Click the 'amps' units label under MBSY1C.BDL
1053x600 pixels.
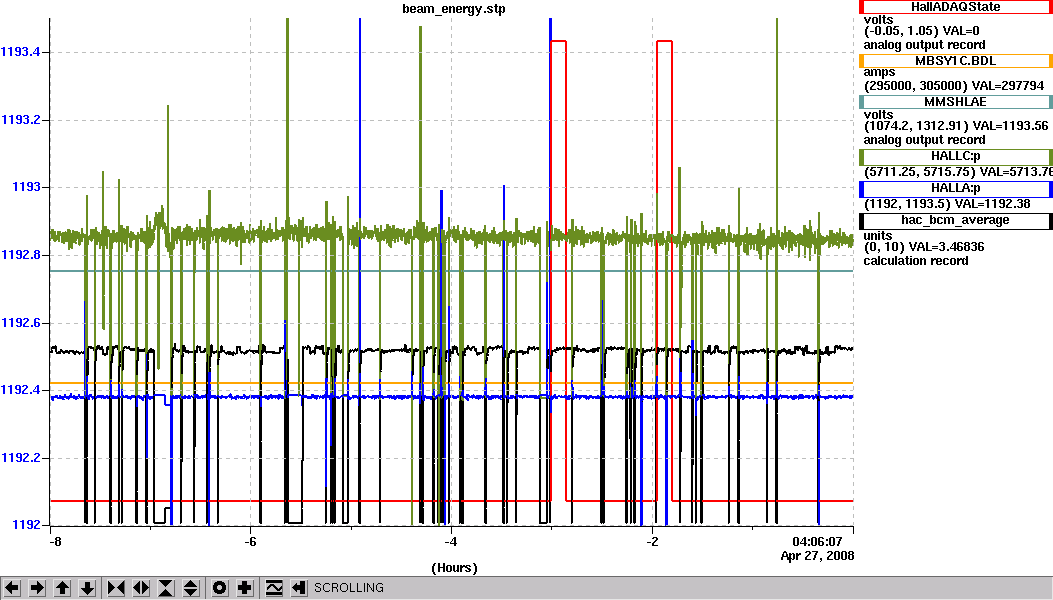879,72
